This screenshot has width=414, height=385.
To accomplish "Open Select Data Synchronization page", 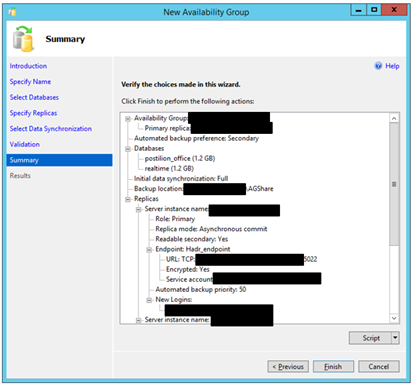I will point(51,129).
